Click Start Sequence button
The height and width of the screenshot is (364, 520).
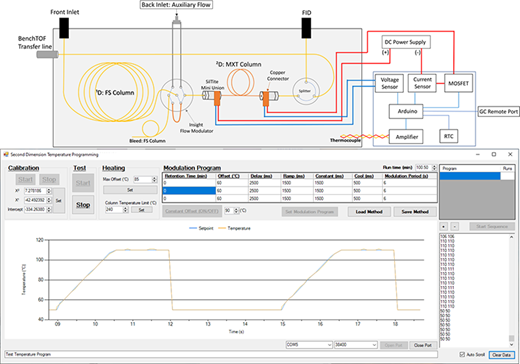(x=492, y=227)
